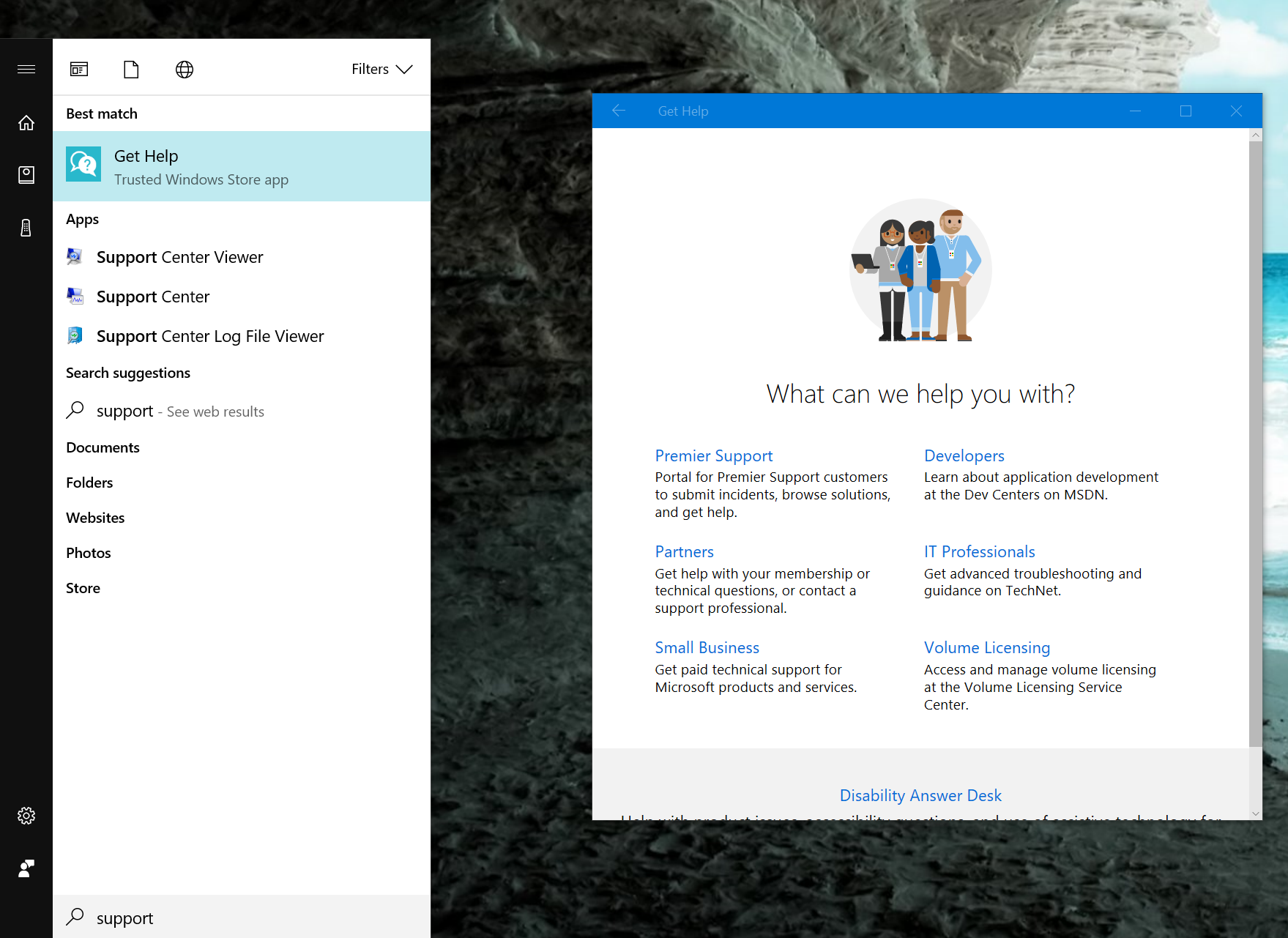
Task: Go back using Get Help arrow
Action: click(619, 111)
